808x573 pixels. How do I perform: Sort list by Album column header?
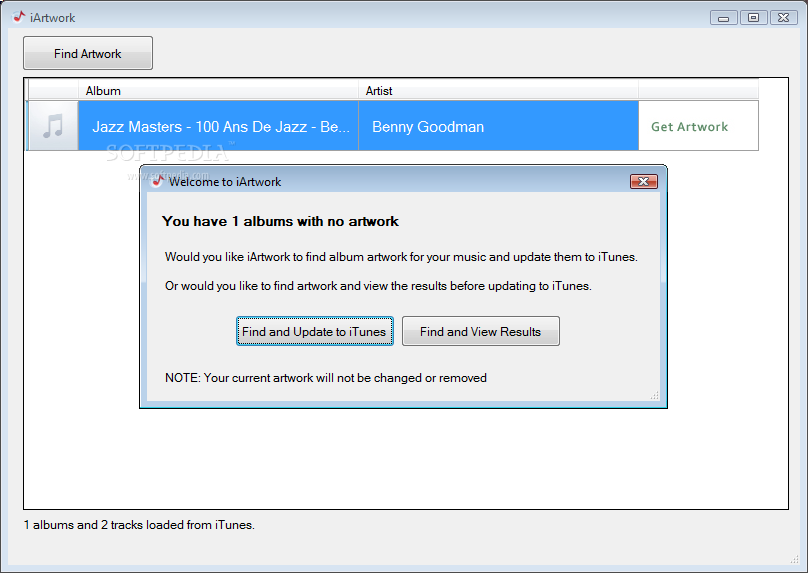click(218, 91)
